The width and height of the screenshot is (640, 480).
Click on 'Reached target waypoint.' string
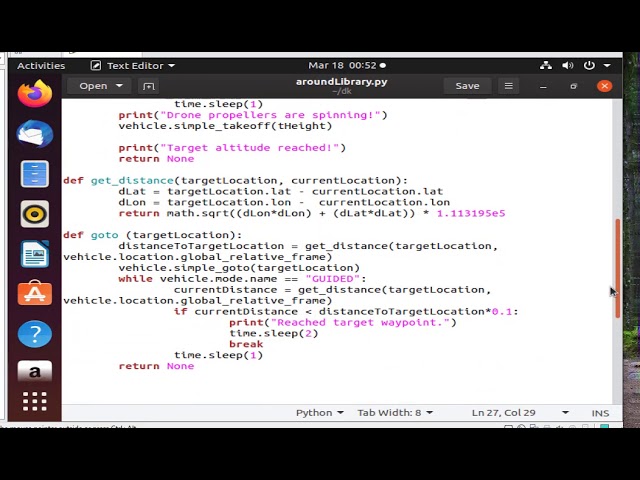(x=360, y=322)
